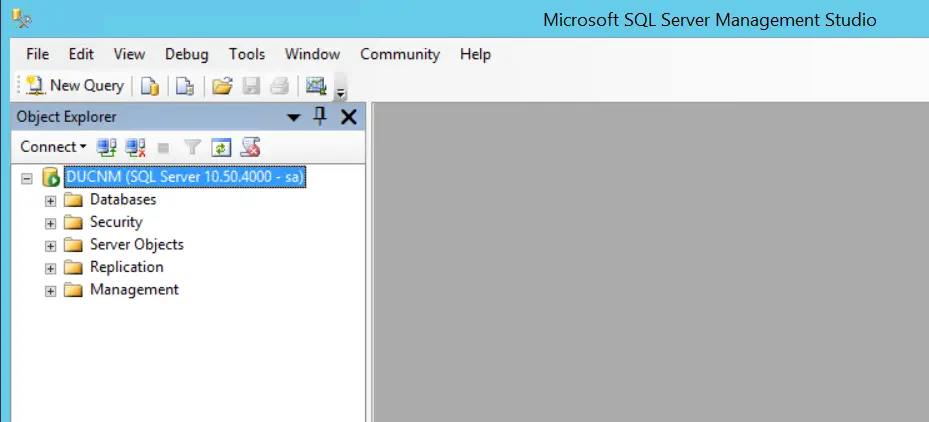This screenshot has height=422, width=929.
Task: Click the Object Explorer panel title
Action: [66, 117]
